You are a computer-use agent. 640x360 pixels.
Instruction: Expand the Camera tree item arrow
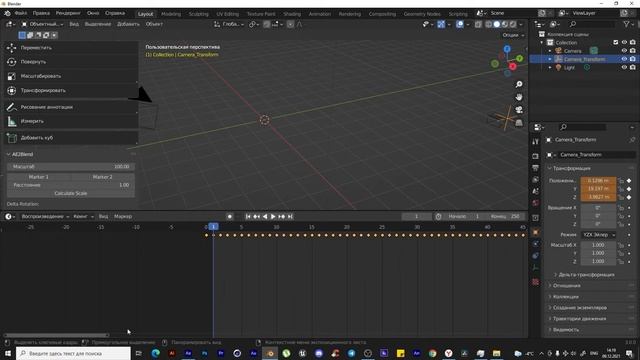point(550,51)
